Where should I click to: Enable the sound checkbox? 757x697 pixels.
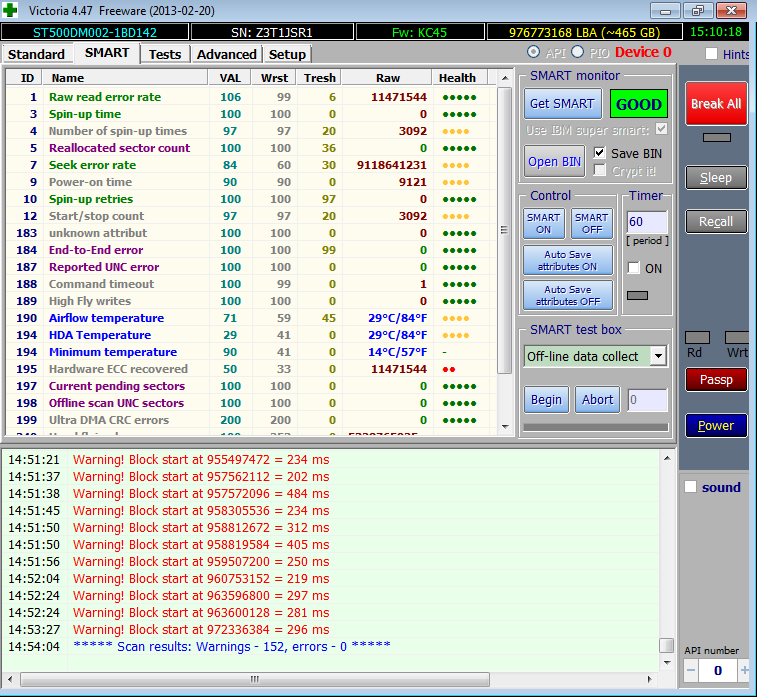690,487
